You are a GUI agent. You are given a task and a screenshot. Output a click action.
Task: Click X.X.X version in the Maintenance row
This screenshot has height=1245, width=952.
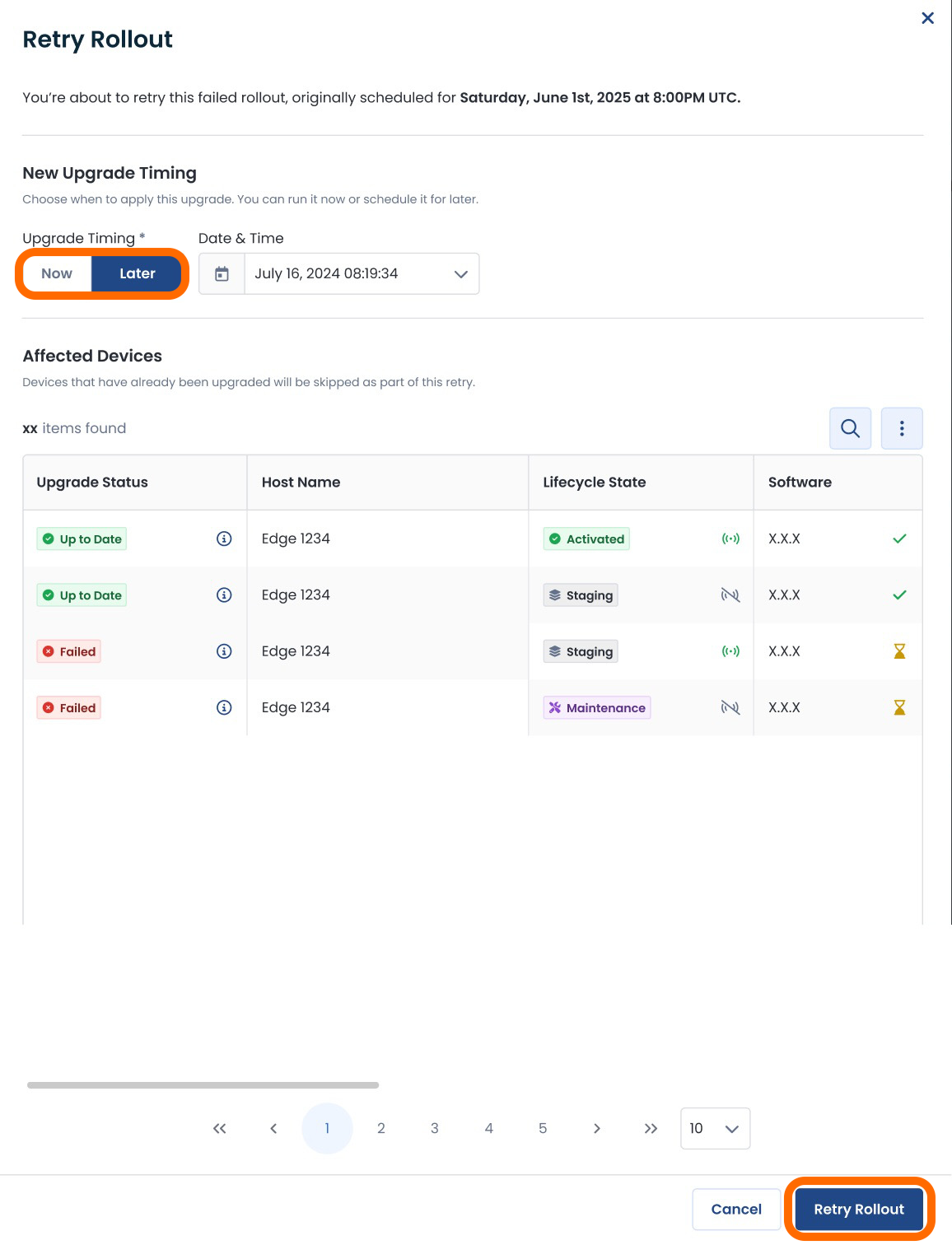click(x=784, y=707)
